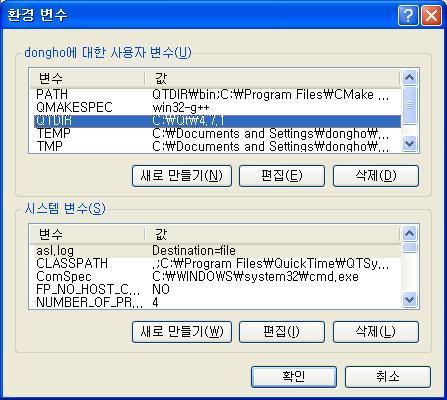447x400 pixels.
Task: Click the user variables scrollbar thumb
Action: (x=409, y=105)
